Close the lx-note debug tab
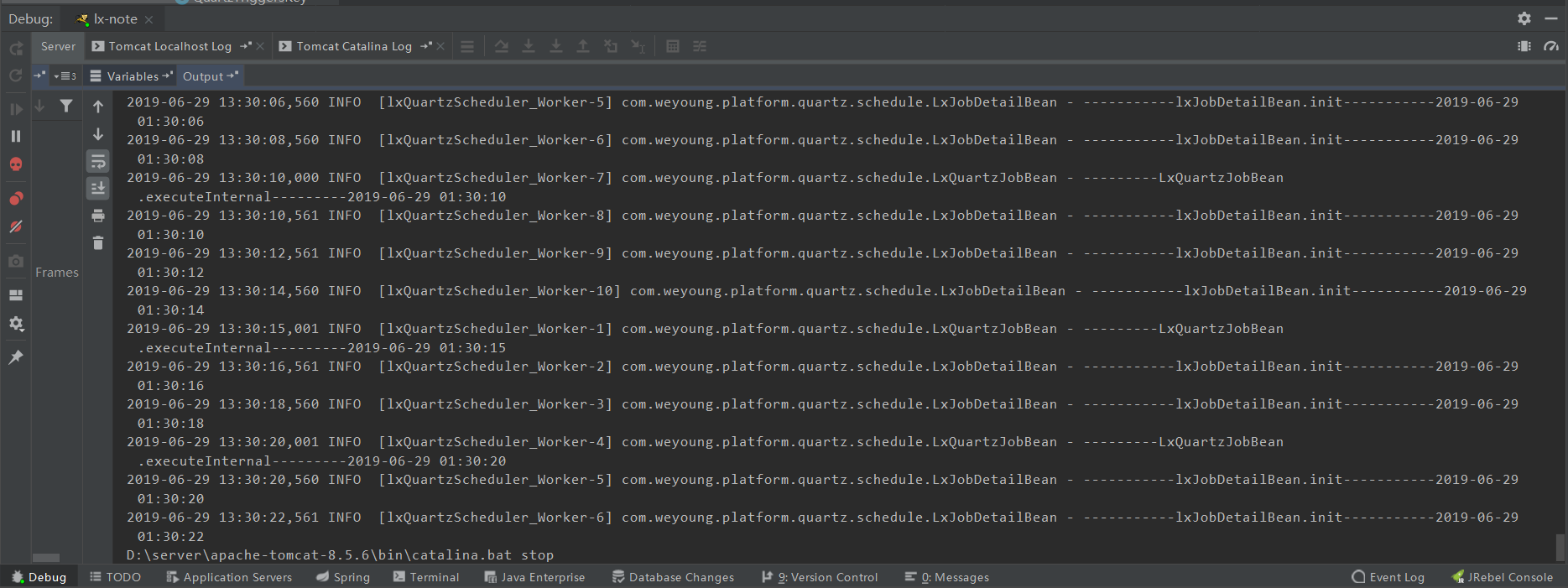The height and width of the screenshot is (588, 1568). click(x=148, y=19)
